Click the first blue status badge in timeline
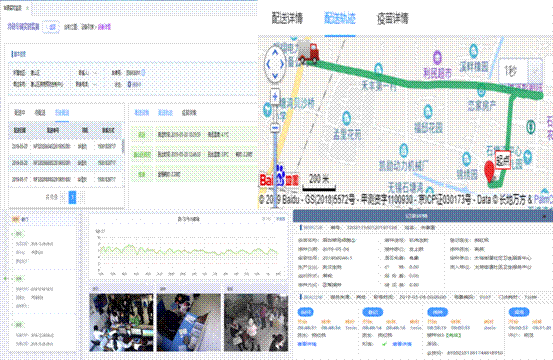 (x=305, y=312)
